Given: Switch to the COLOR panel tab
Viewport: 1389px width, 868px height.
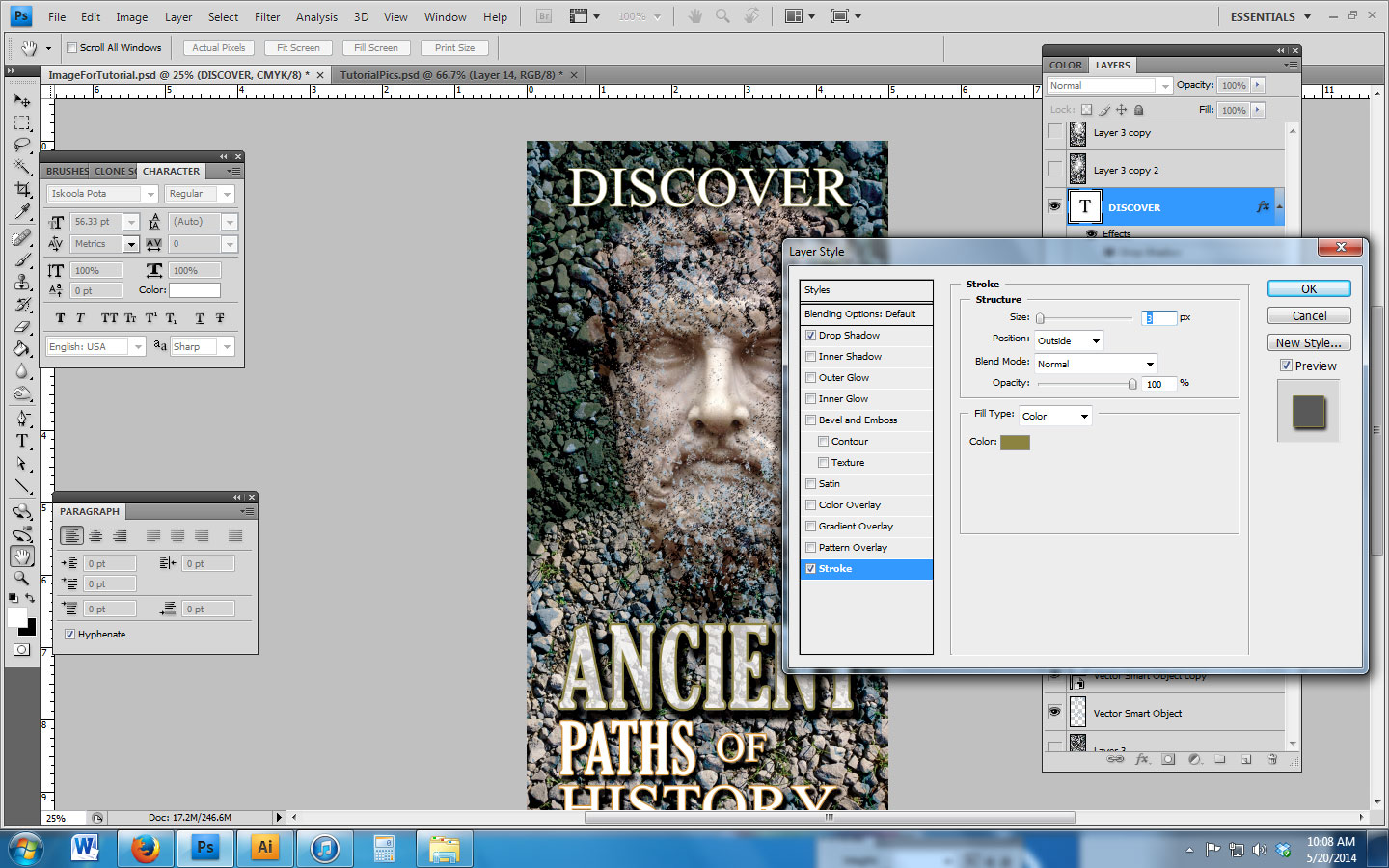Looking at the screenshot, I should pos(1066,65).
